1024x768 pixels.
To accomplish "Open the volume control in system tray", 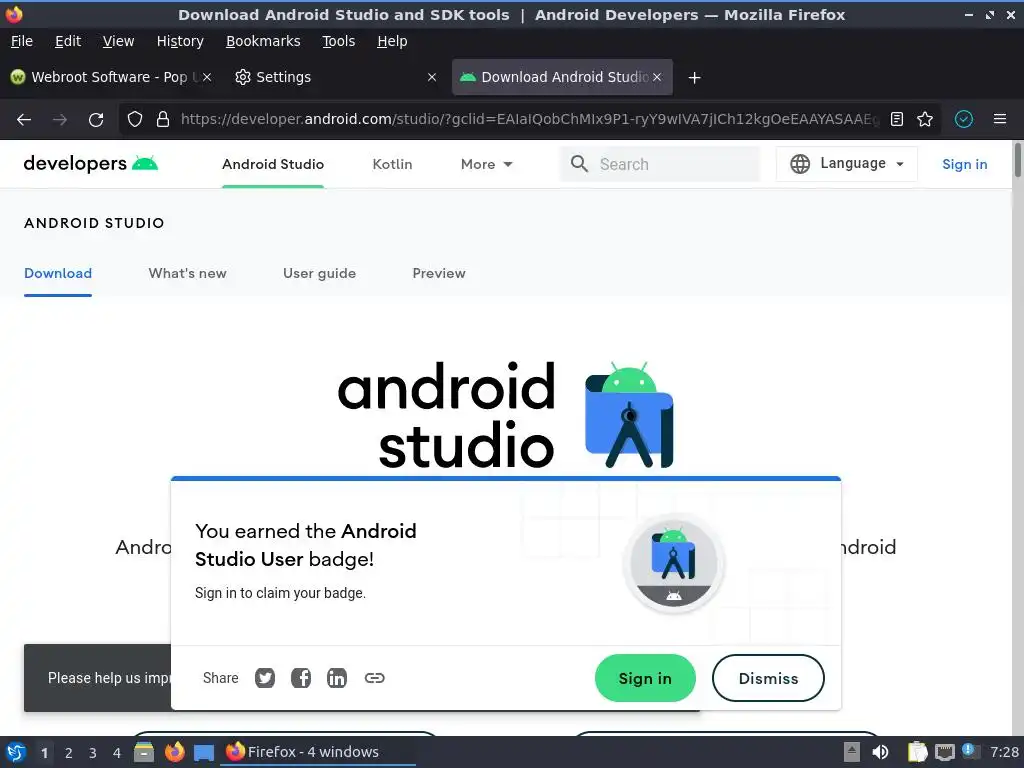I will [x=880, y=752].
